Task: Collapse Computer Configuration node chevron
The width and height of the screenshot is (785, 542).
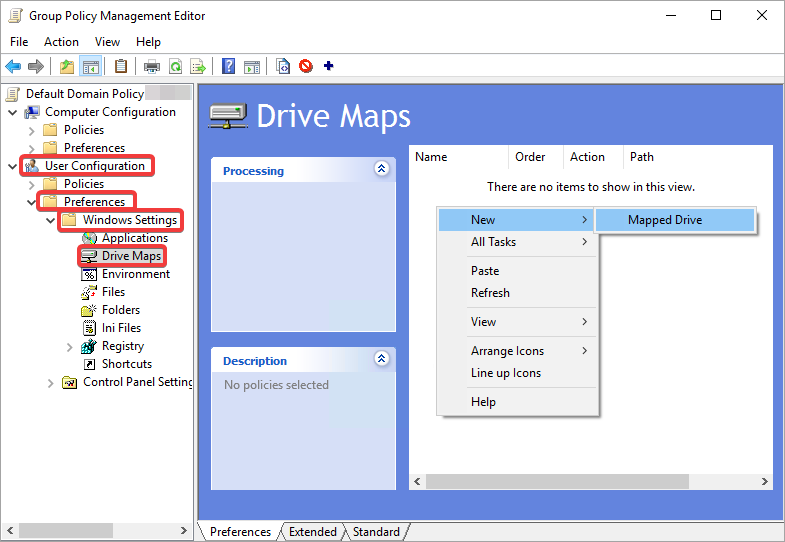Action: point(13,113)
